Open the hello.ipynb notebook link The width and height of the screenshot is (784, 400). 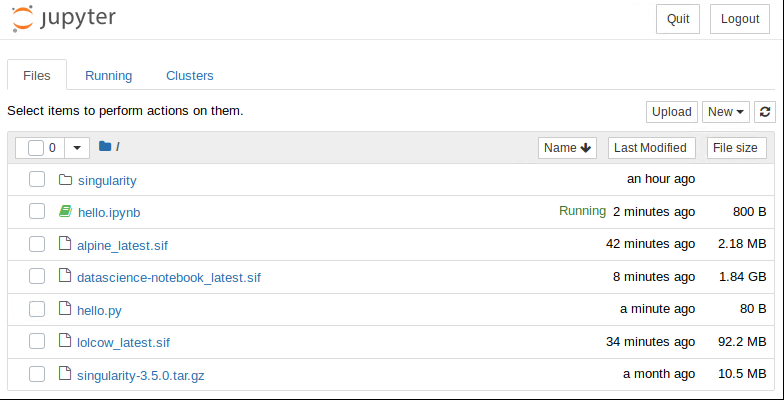(109, 213)
